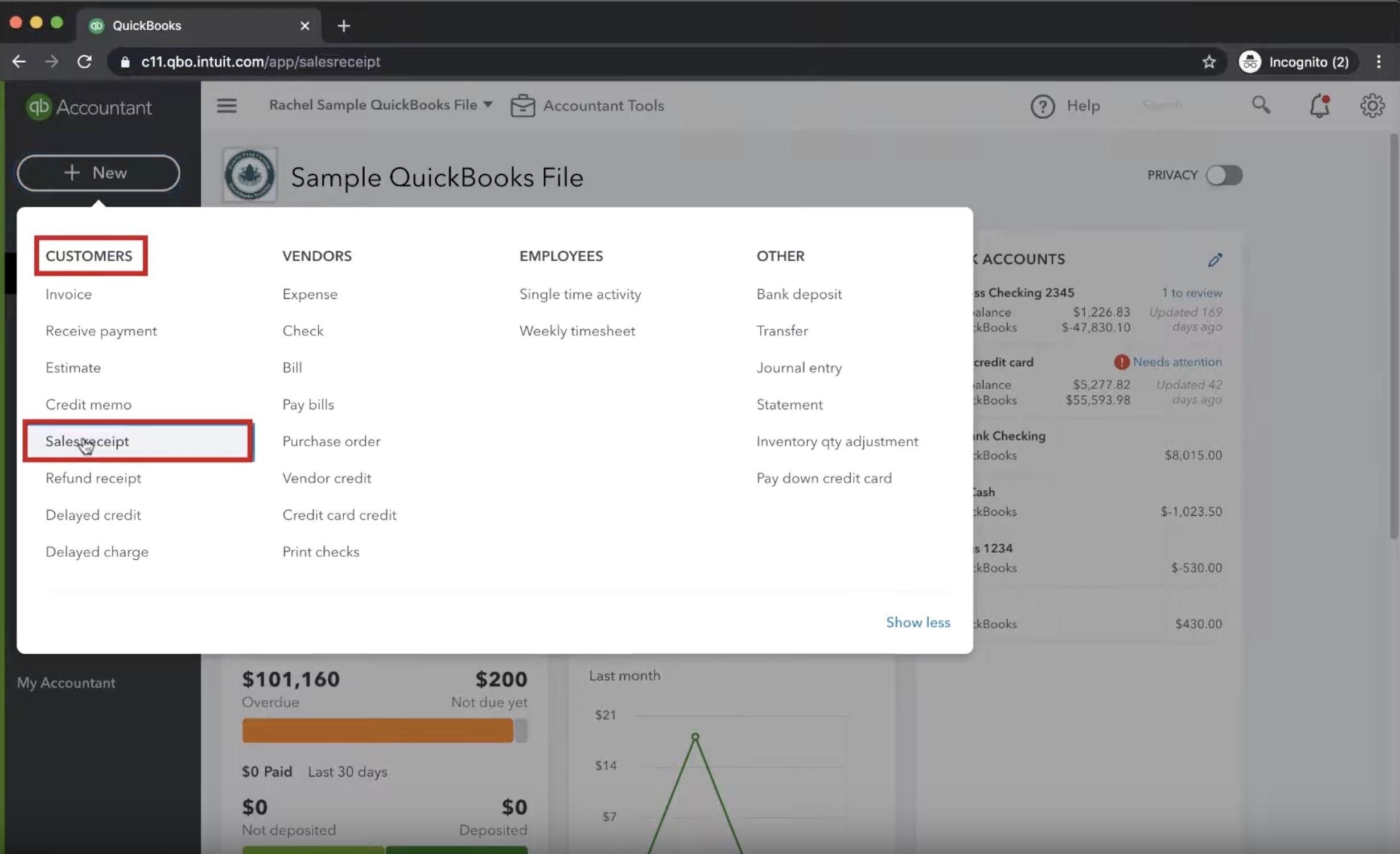
Task: Open the settings gear icon
Action: click(1372, 105)
